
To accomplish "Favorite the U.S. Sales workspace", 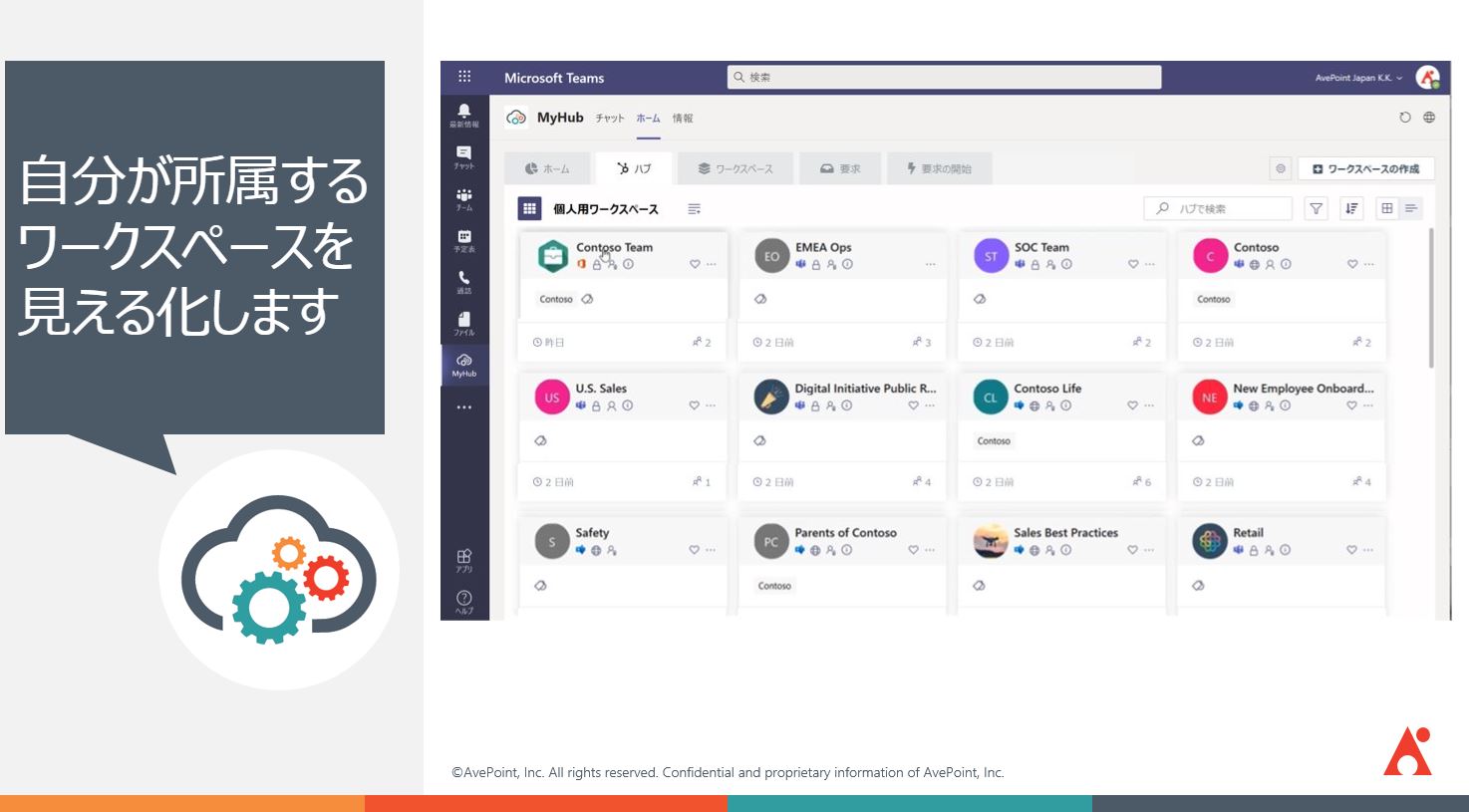I will point(694,406).
